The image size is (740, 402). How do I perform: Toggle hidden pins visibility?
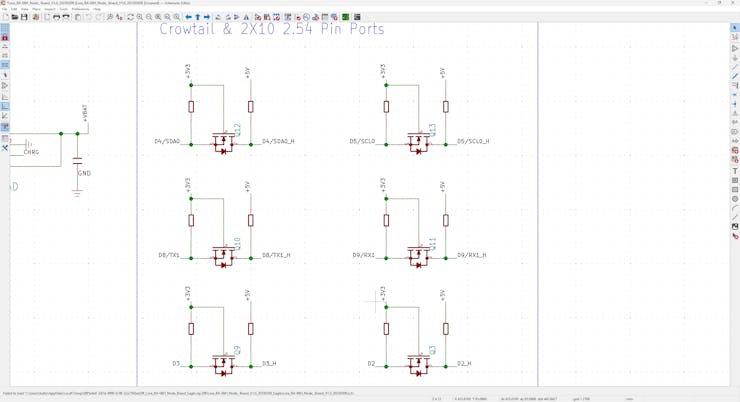[x=5, y=86]
